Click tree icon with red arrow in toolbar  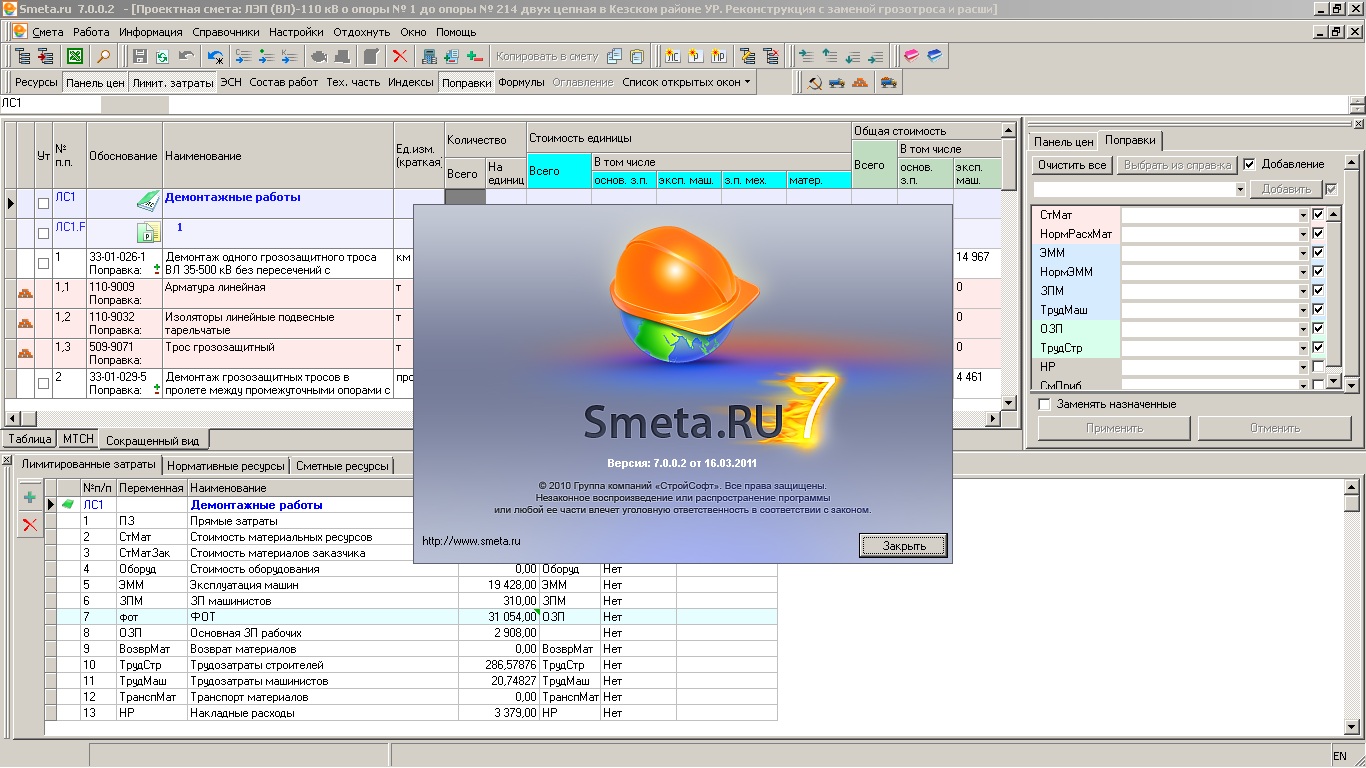pos(46,56)
